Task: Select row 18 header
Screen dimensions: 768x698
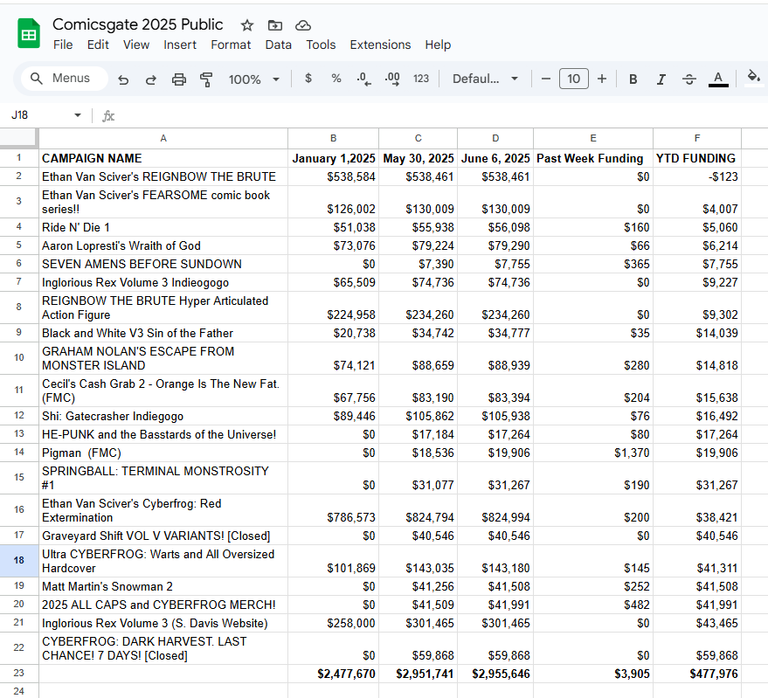Action: [x=19, y=560]
